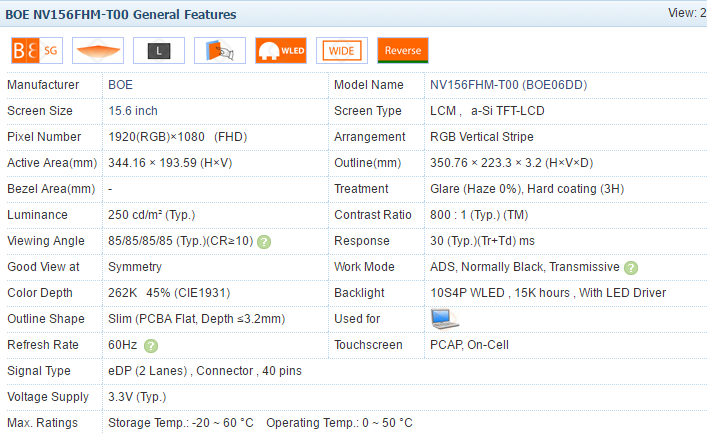
Task: Click the 10S4P WLED backlight value
Action: click(467, 293)
